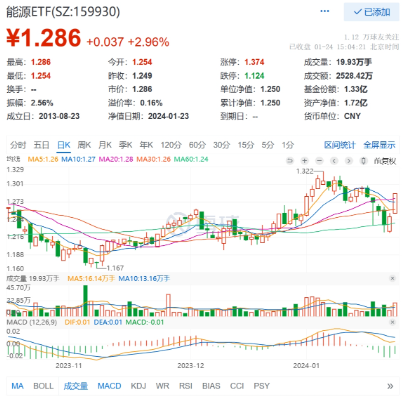Click the current price ¥1.286
The height and width of the screenshot is (397, 413).
click(44, 38)
